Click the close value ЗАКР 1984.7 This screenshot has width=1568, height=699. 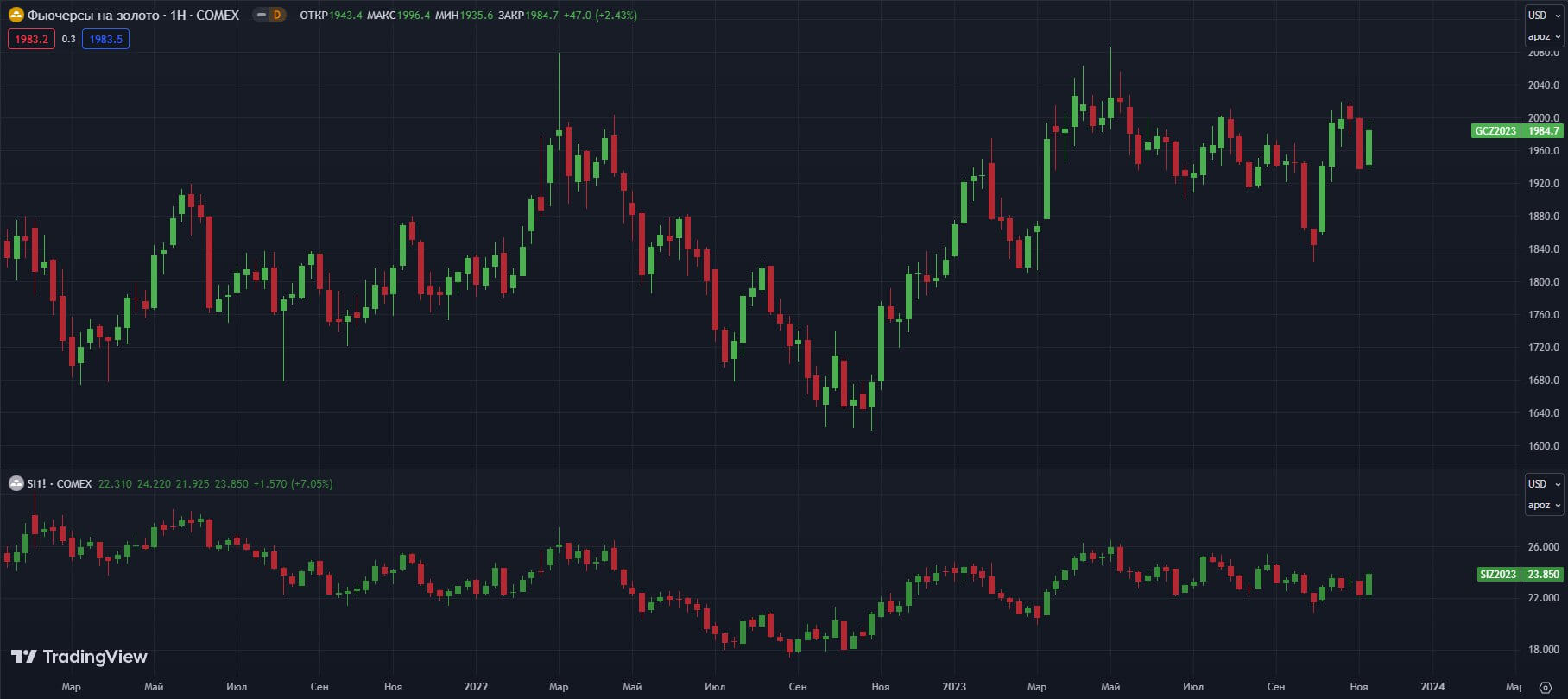tap(528, 15)
